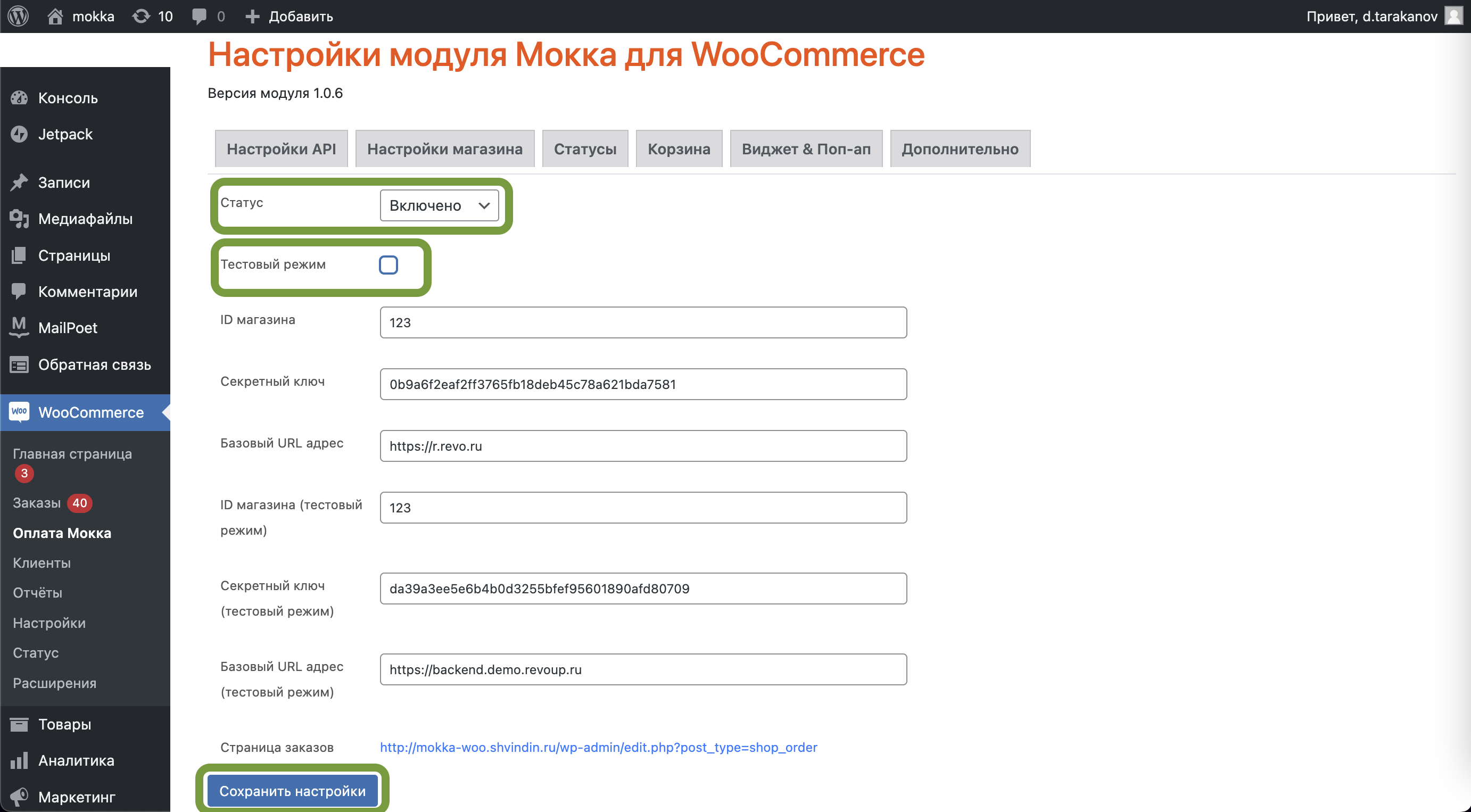Viewport: 1471px width, 812px height.
Task: Click the ID магазина input field
Action: (x=643, y=322)
